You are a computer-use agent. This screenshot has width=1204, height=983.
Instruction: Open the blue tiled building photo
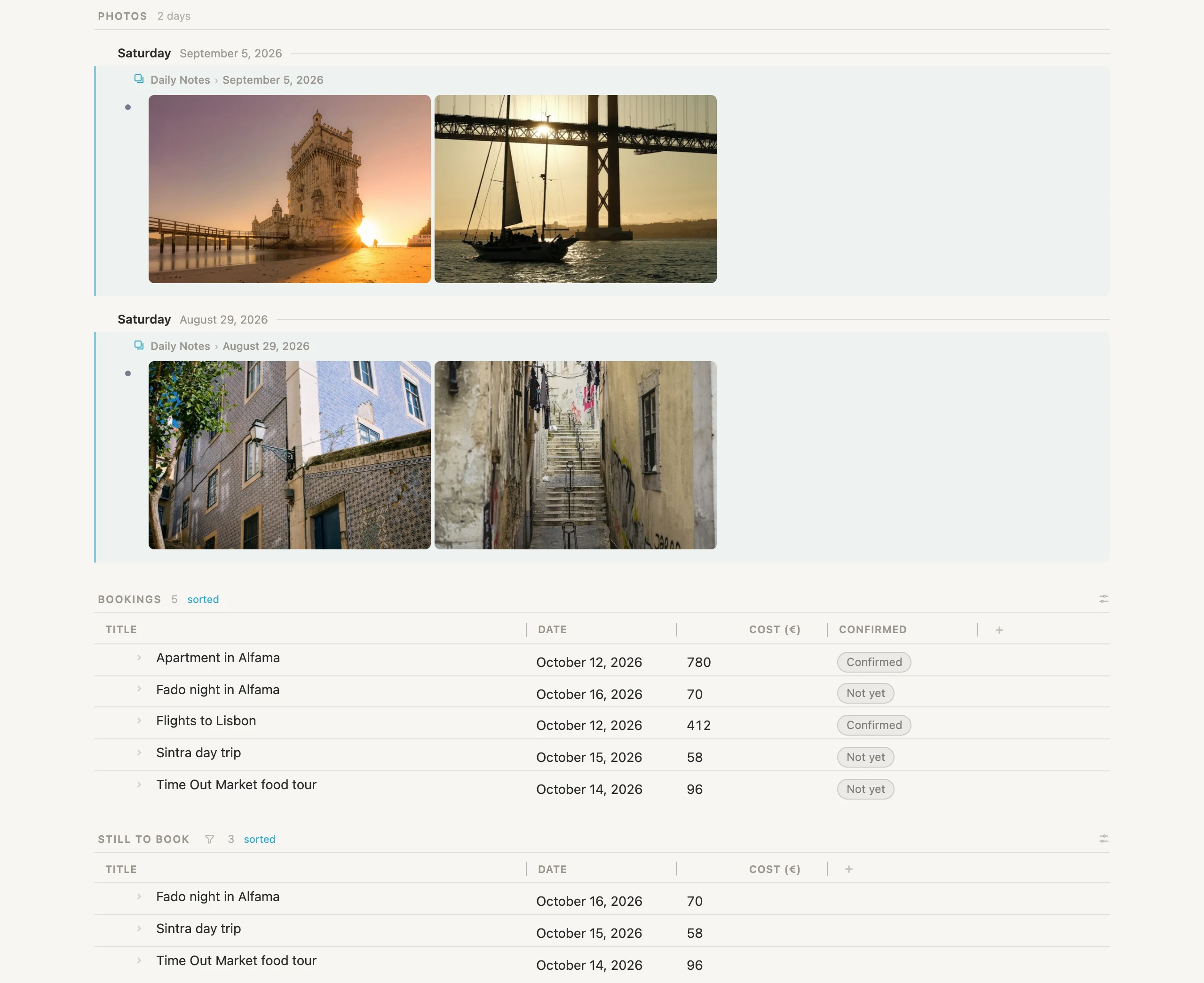coord(289,455)
